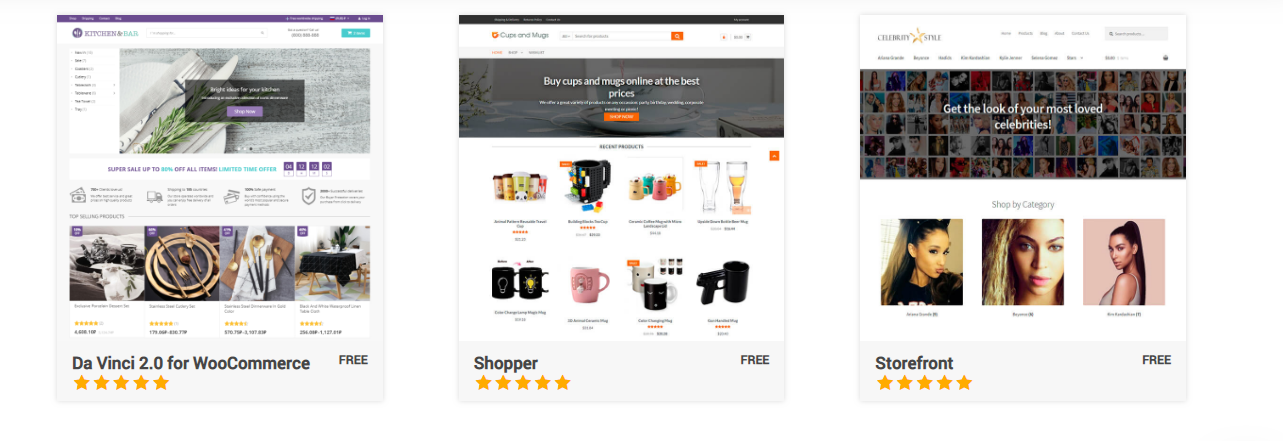Open the All categories dropdown beside Shopper search

click(x=565, y=36)
